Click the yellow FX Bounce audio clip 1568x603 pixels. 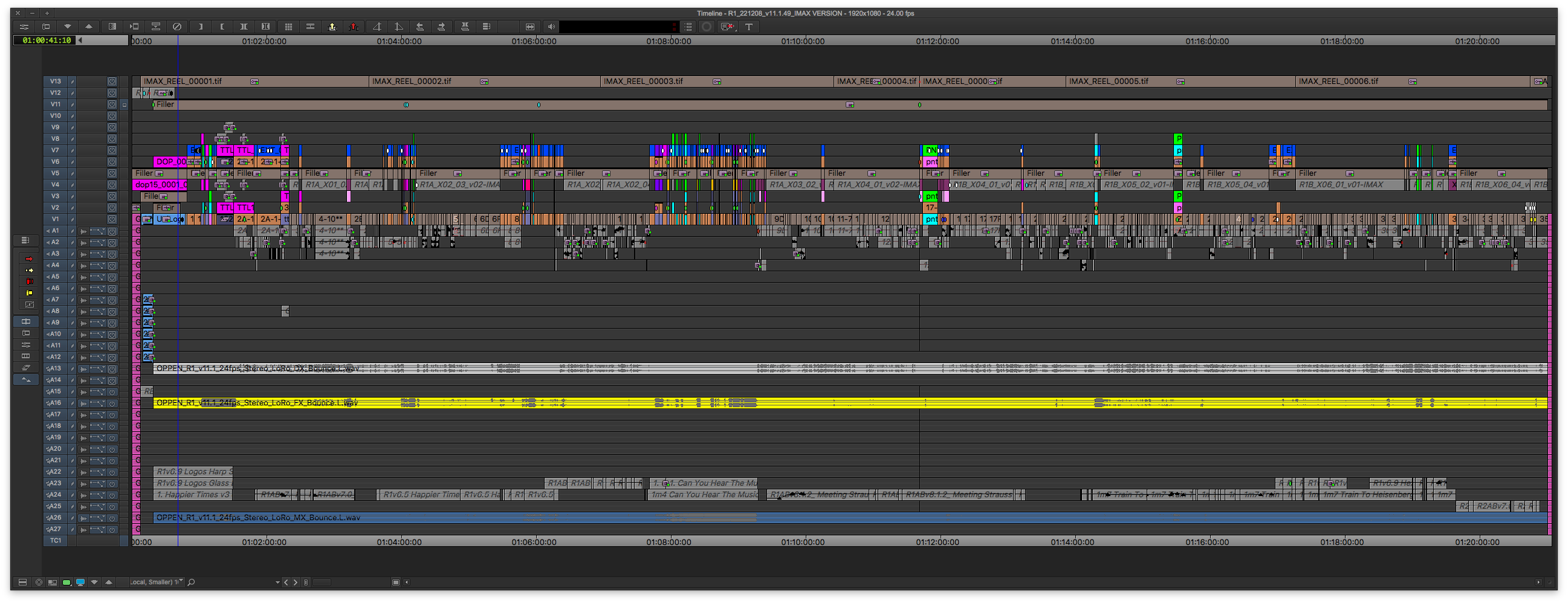850,403
